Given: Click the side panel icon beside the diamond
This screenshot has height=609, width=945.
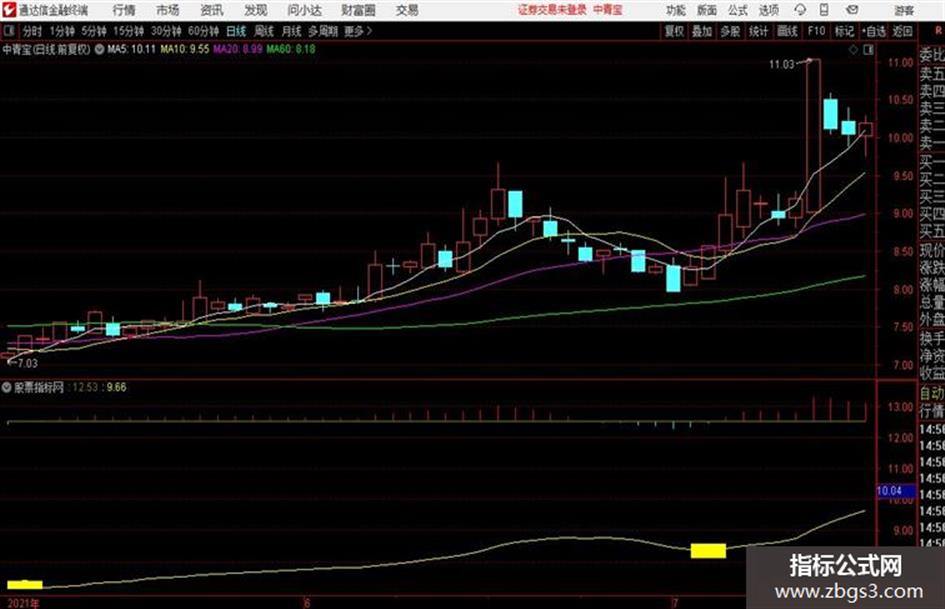Looking at the screenshot, I should [x=868, y=50].
